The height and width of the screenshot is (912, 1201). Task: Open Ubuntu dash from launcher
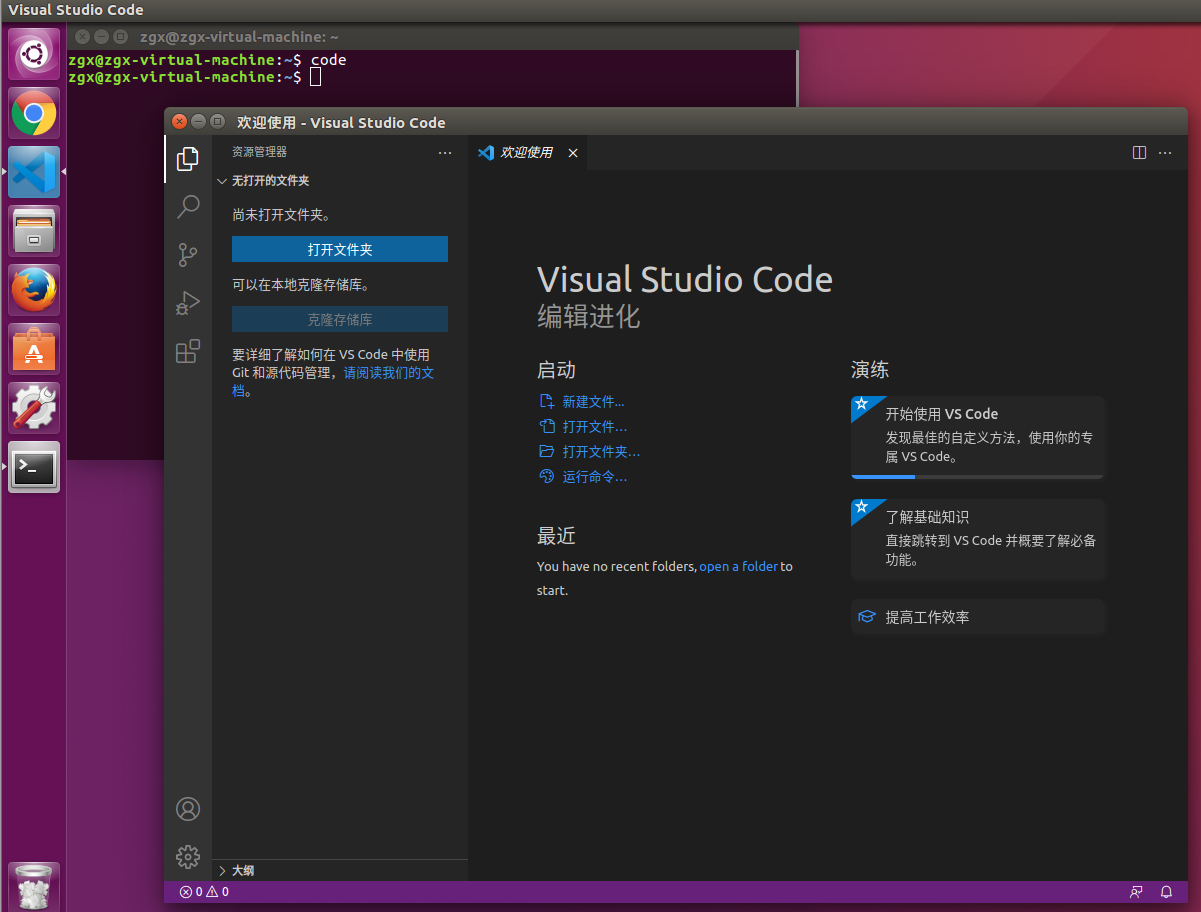(34, 52)
